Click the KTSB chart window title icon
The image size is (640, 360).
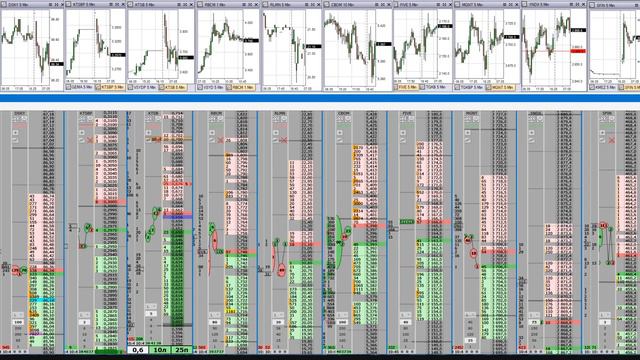pyautogui.click(x=131, y=4)
